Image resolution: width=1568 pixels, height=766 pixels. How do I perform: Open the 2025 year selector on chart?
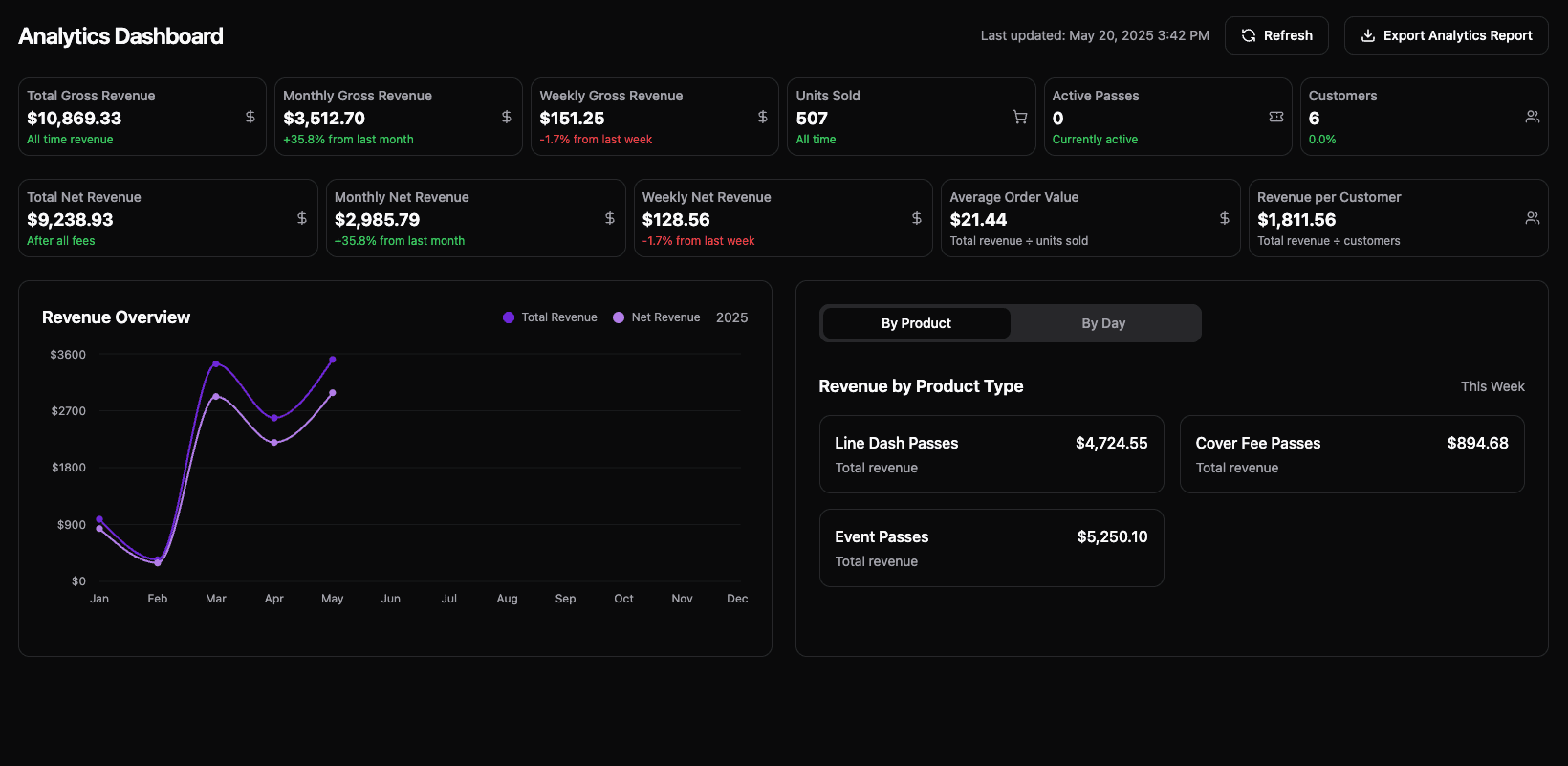(731, 317)
